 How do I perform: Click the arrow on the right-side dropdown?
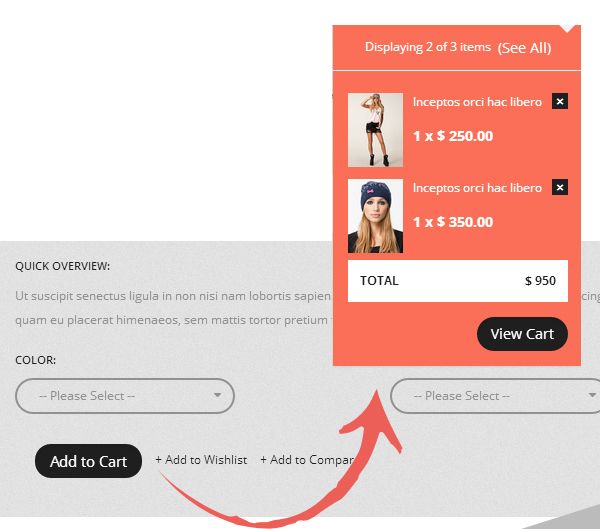[592, 395]
